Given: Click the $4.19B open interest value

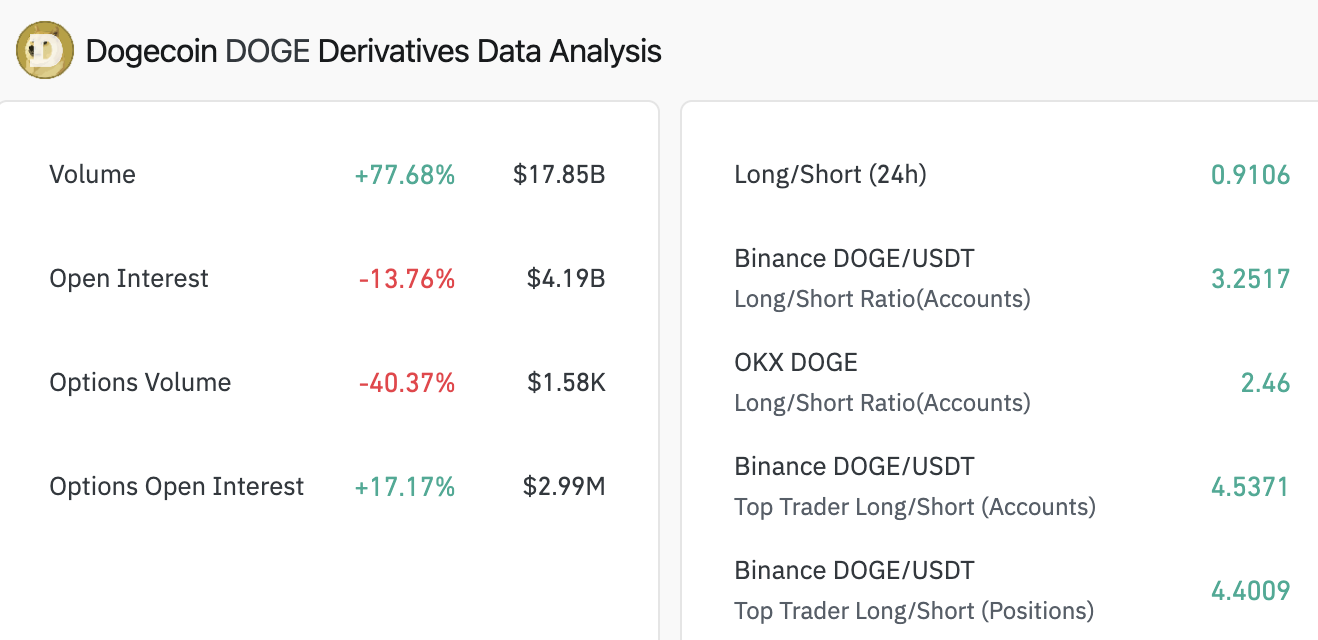Looking at the screenshot, I should click(x=564, y=278).
